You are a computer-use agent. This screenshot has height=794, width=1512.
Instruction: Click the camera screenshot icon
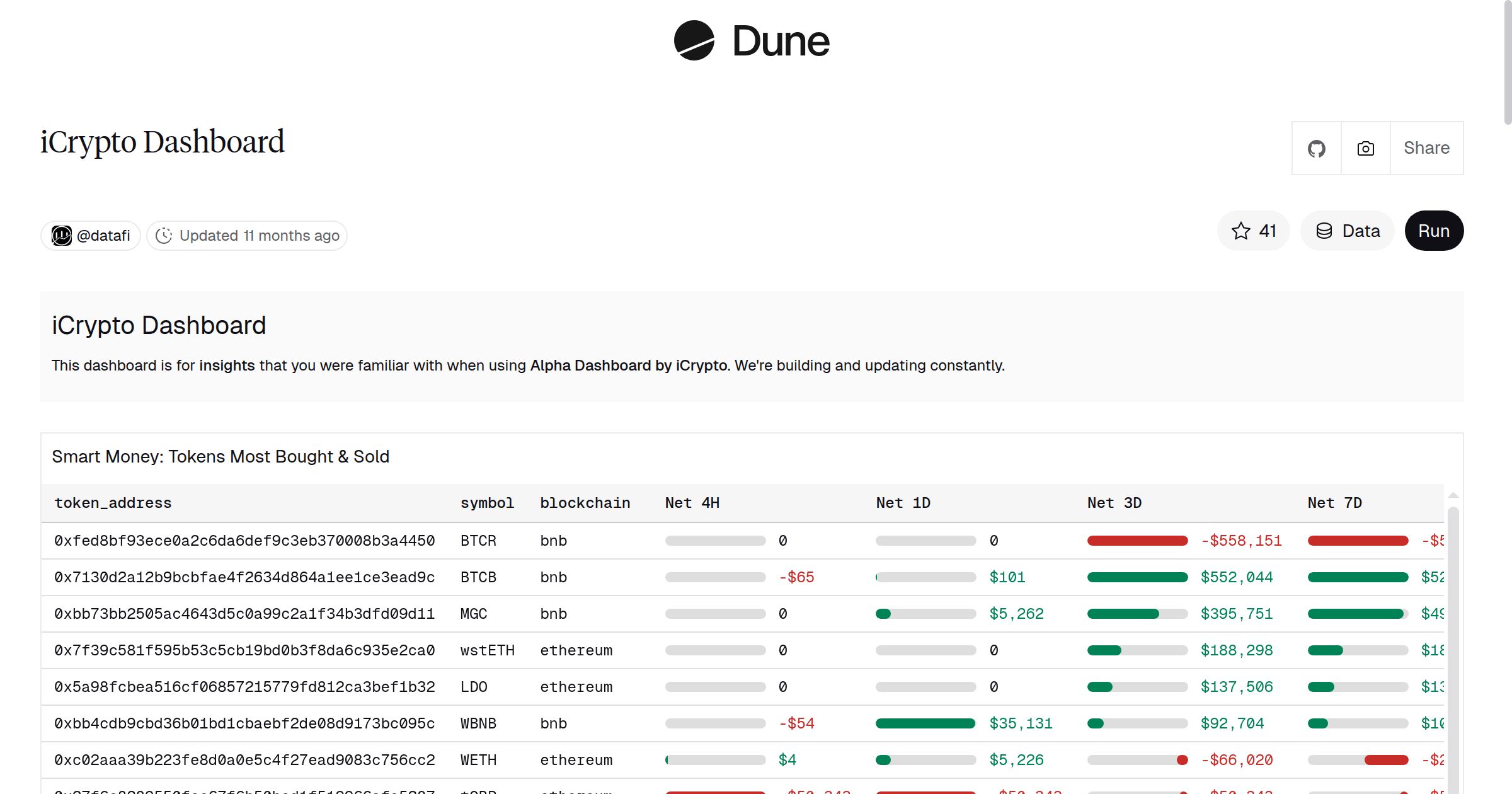[1366, 148]
